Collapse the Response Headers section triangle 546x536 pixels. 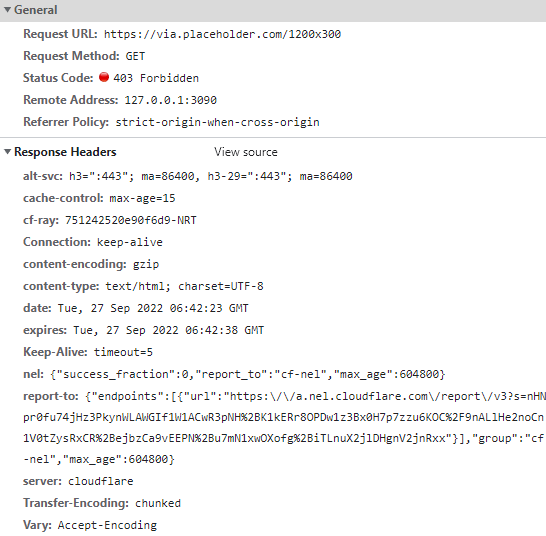coord(7,152)
